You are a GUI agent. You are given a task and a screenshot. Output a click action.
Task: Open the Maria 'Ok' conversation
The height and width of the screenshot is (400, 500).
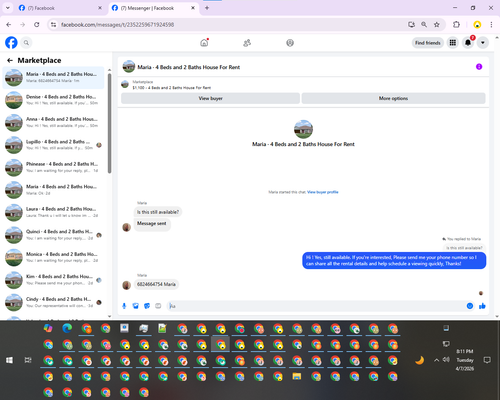point(53,190)
